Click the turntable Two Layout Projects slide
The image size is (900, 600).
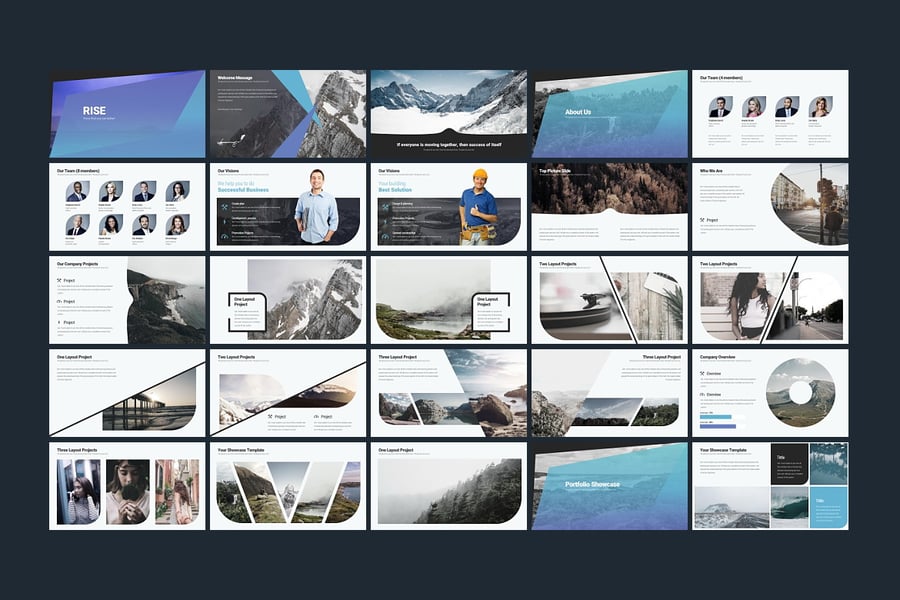609,300
